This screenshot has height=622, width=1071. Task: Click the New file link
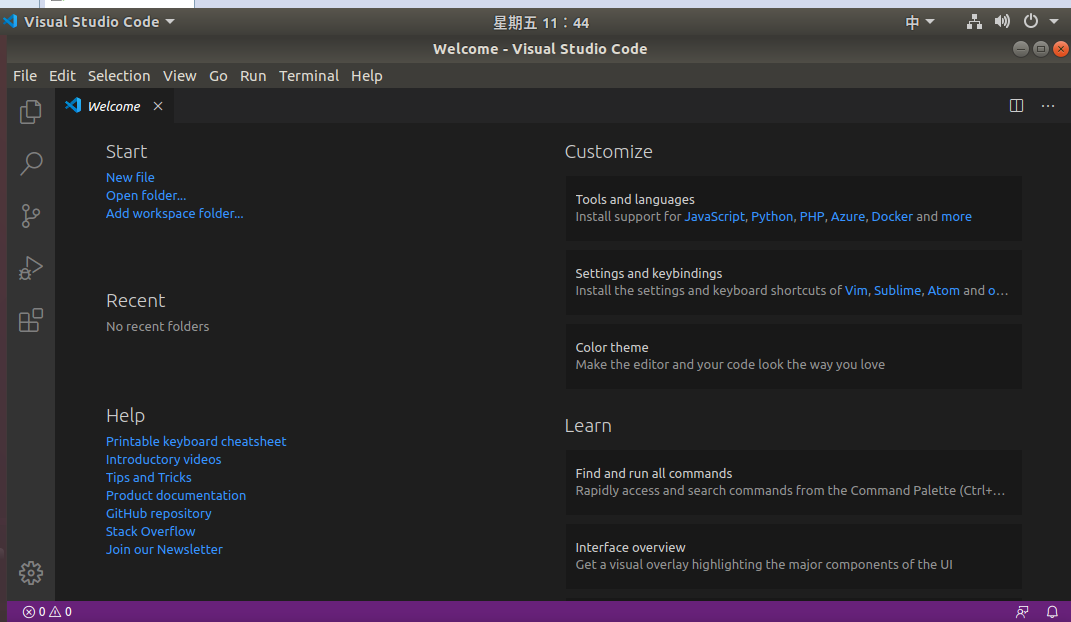click(130, 178)
